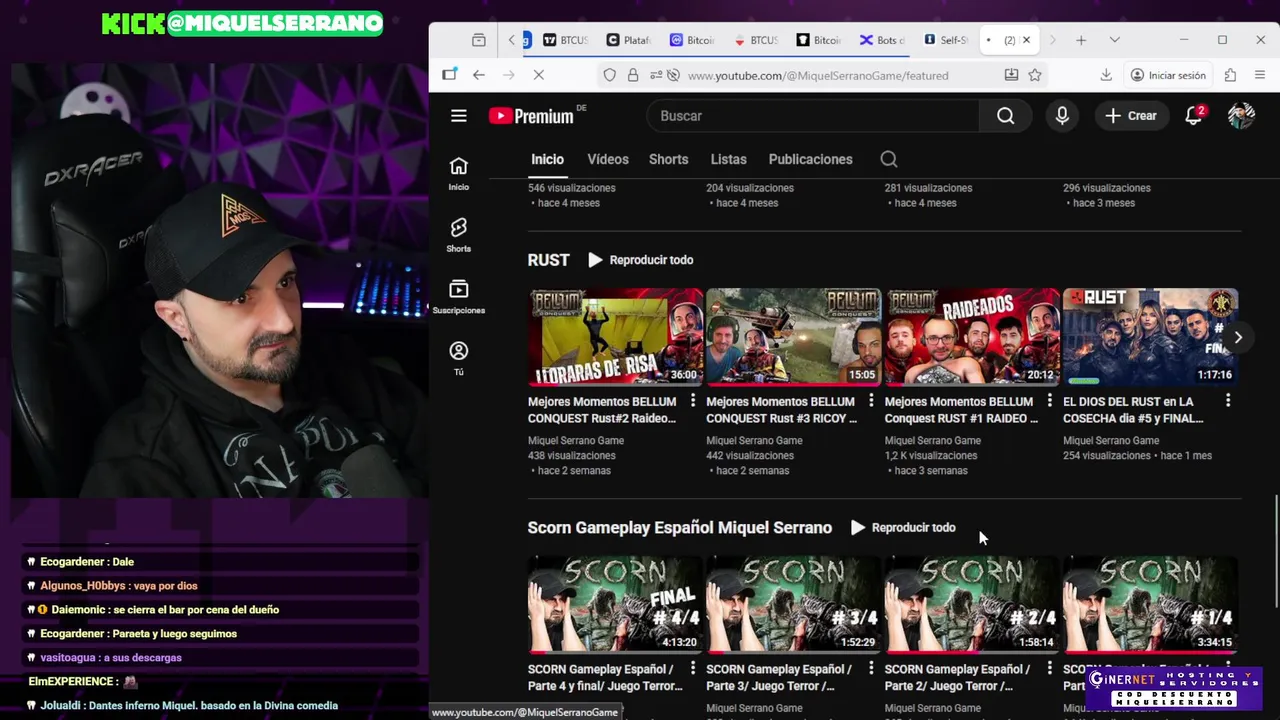The width and height of the screenshot is (1280, 720).
Task: Switch to the Shorts channel tab
Action: click(669, 159)
